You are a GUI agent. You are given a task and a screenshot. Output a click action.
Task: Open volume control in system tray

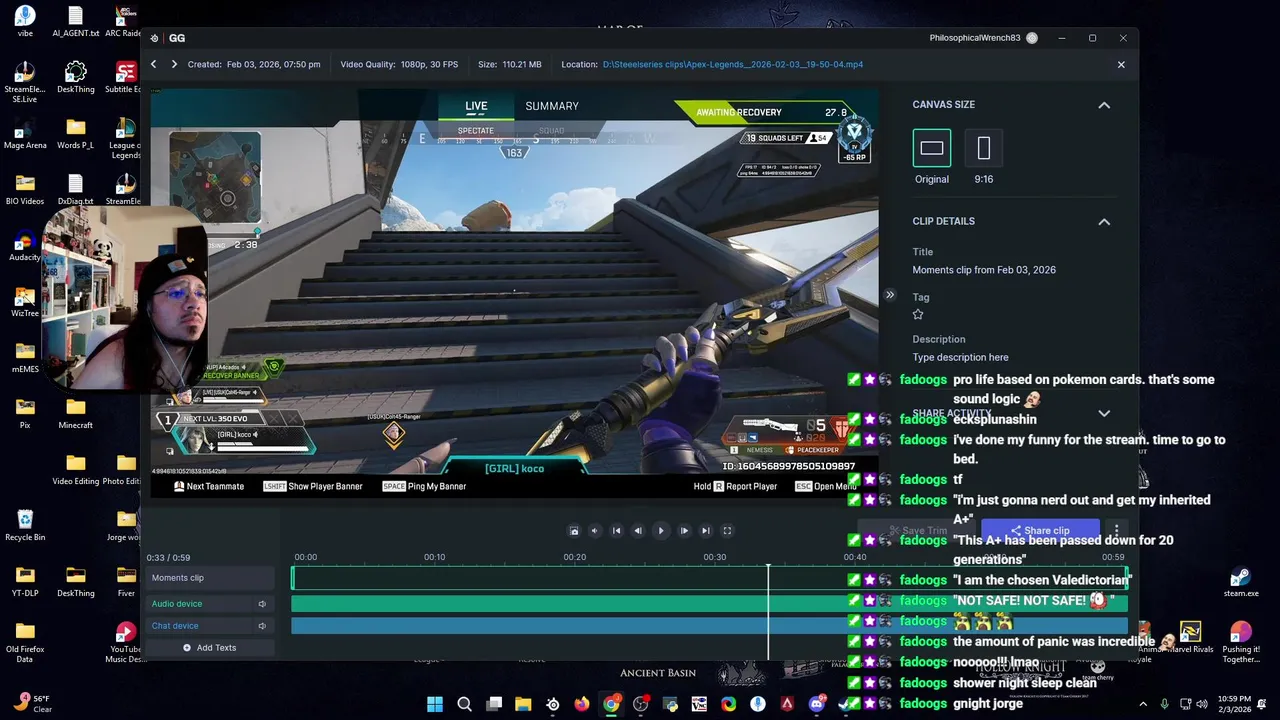tap(1201, 704)
